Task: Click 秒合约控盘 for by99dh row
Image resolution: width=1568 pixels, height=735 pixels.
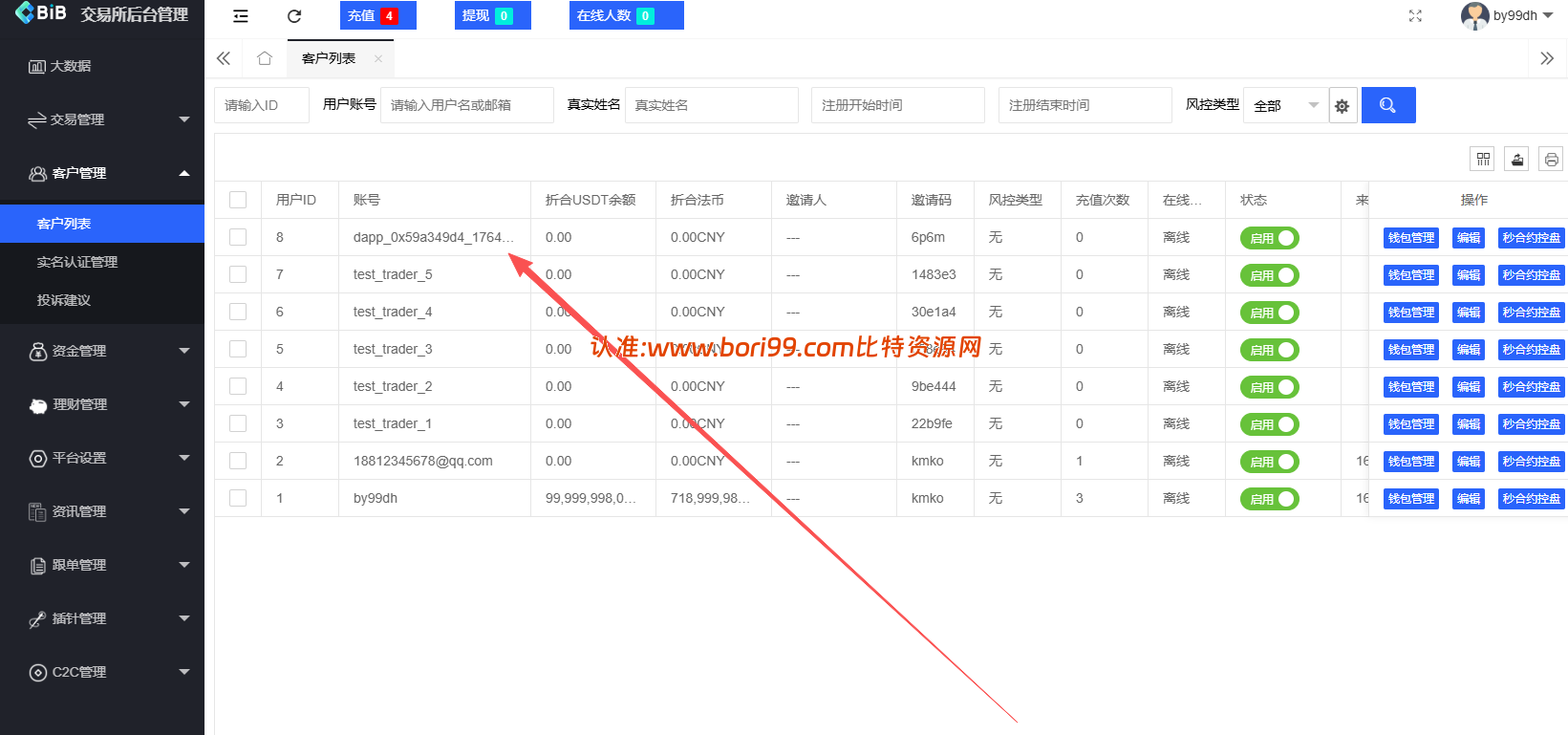Action: (1531, 499)
